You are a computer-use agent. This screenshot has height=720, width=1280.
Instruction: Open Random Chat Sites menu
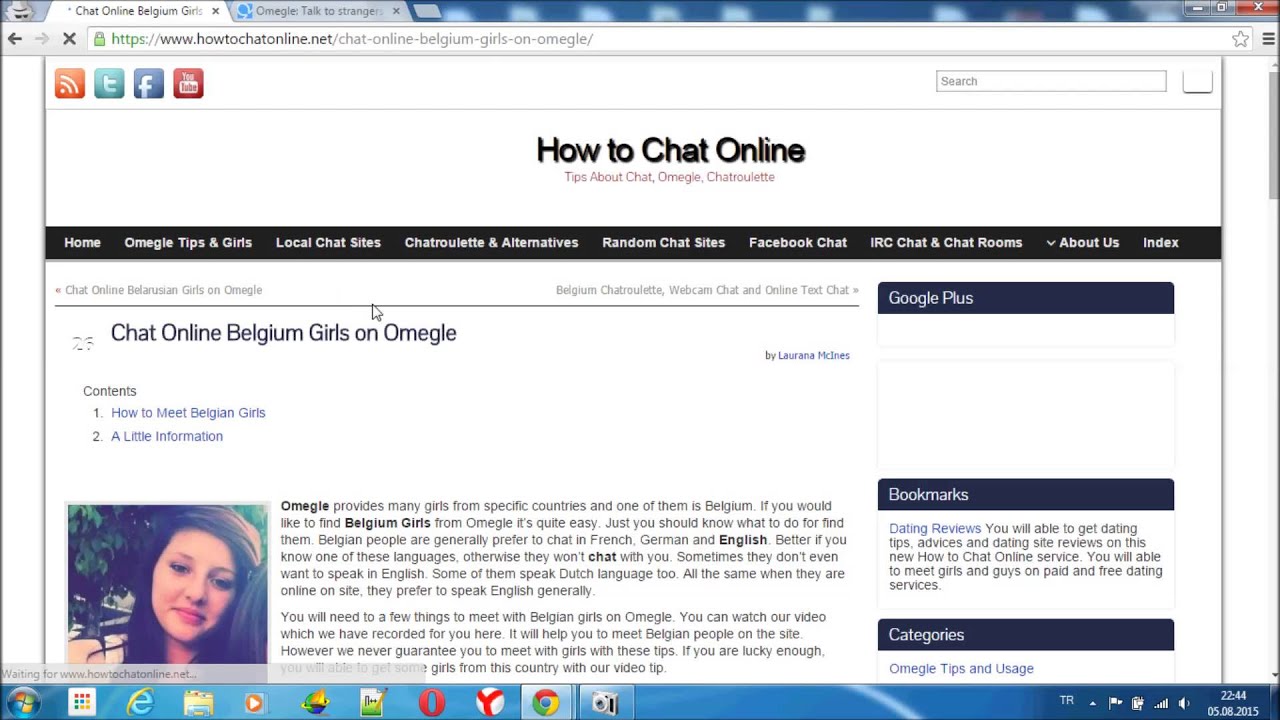(x=663, y=242)
